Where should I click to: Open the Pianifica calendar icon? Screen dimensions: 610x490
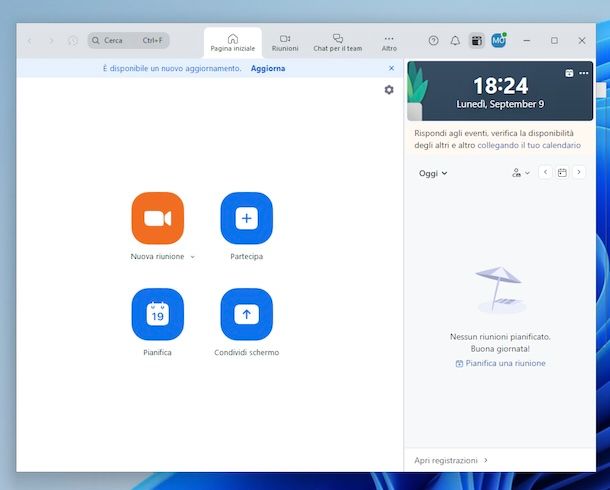tap(158, 314)
